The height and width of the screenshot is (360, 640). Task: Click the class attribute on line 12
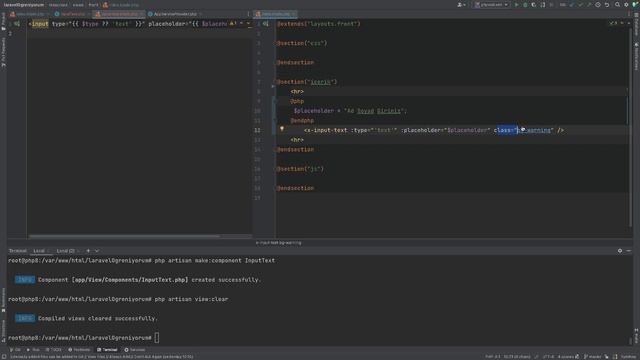[503, 130]
